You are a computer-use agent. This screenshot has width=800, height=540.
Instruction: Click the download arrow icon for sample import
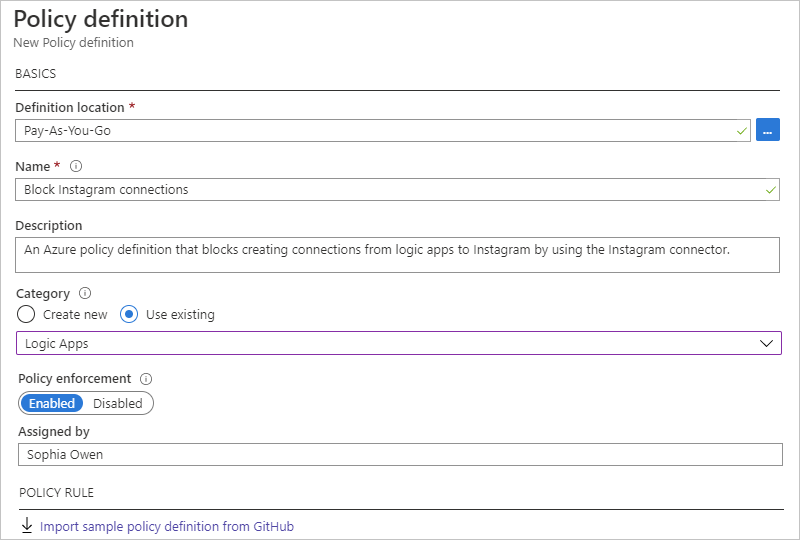[26, 526]
